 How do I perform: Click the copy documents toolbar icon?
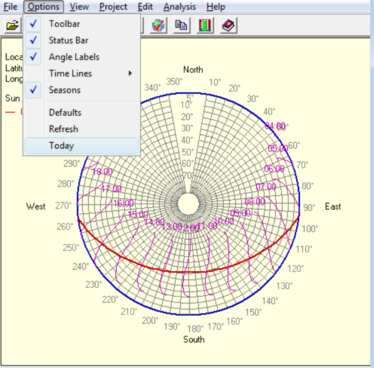(181, 25)
